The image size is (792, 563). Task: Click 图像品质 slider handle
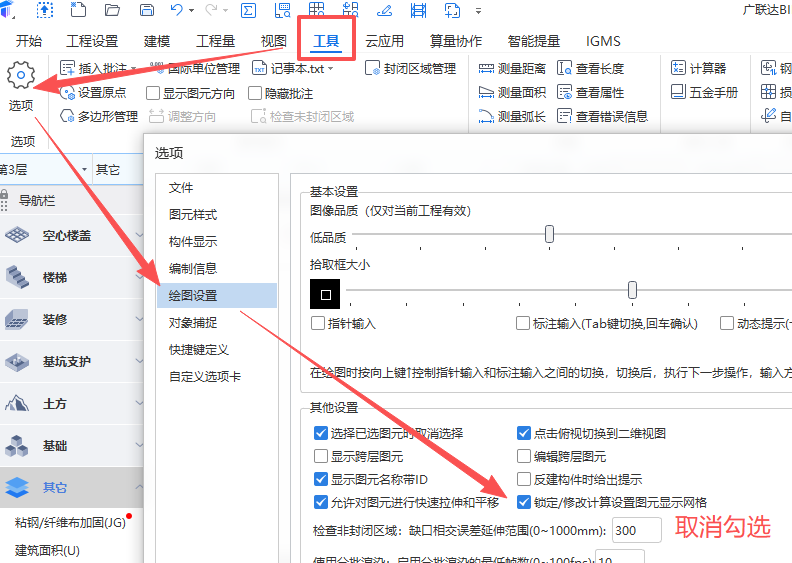[549, 234]
